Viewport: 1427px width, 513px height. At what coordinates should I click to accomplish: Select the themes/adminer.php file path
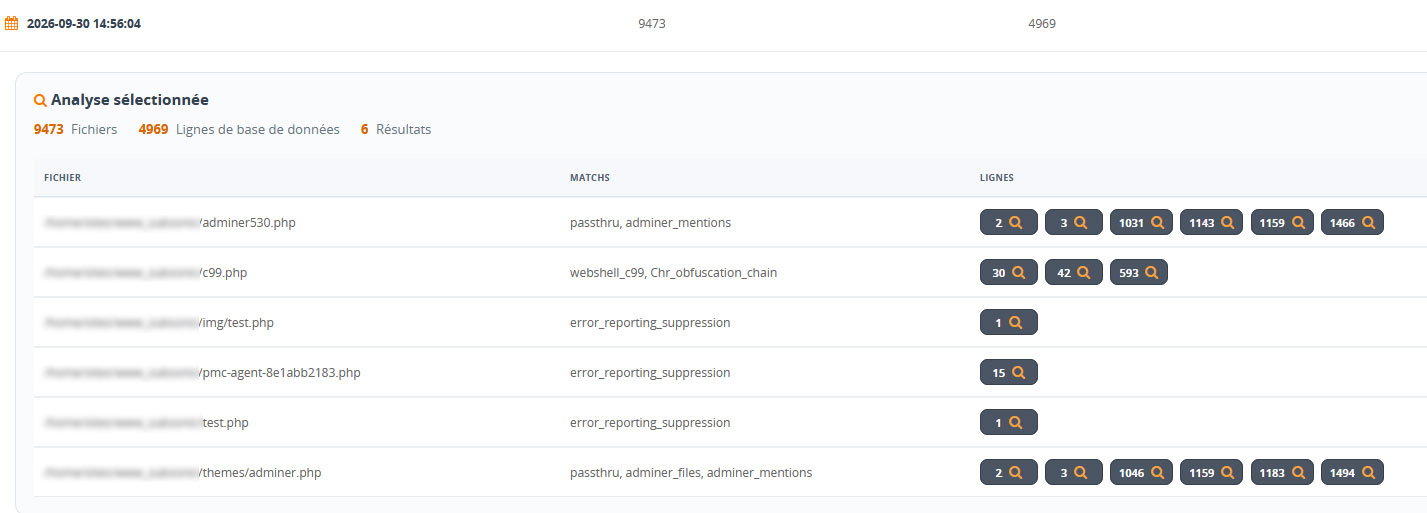(183, 472)
